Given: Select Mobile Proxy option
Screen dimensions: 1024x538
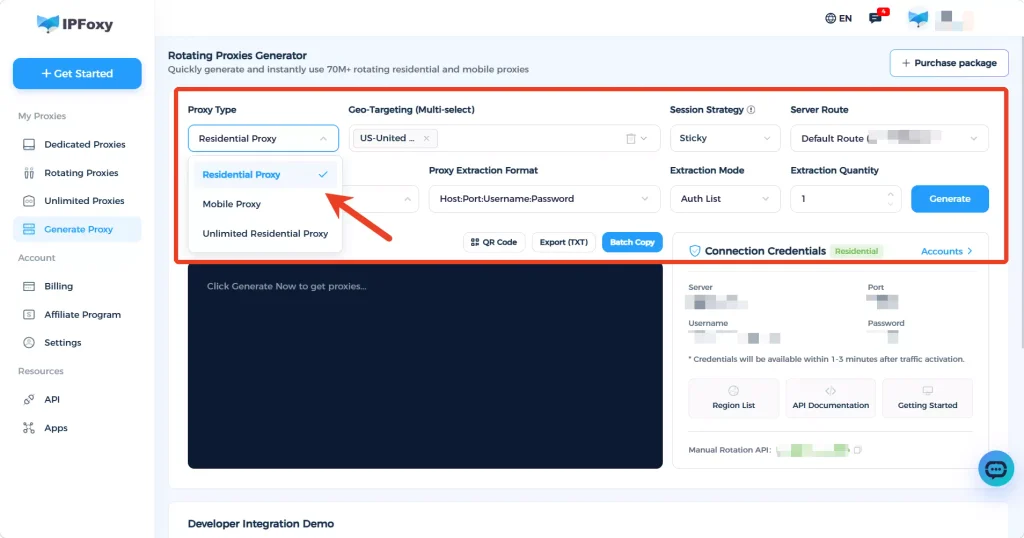Looking at the screenshot, I should click(x=264, y=204).
